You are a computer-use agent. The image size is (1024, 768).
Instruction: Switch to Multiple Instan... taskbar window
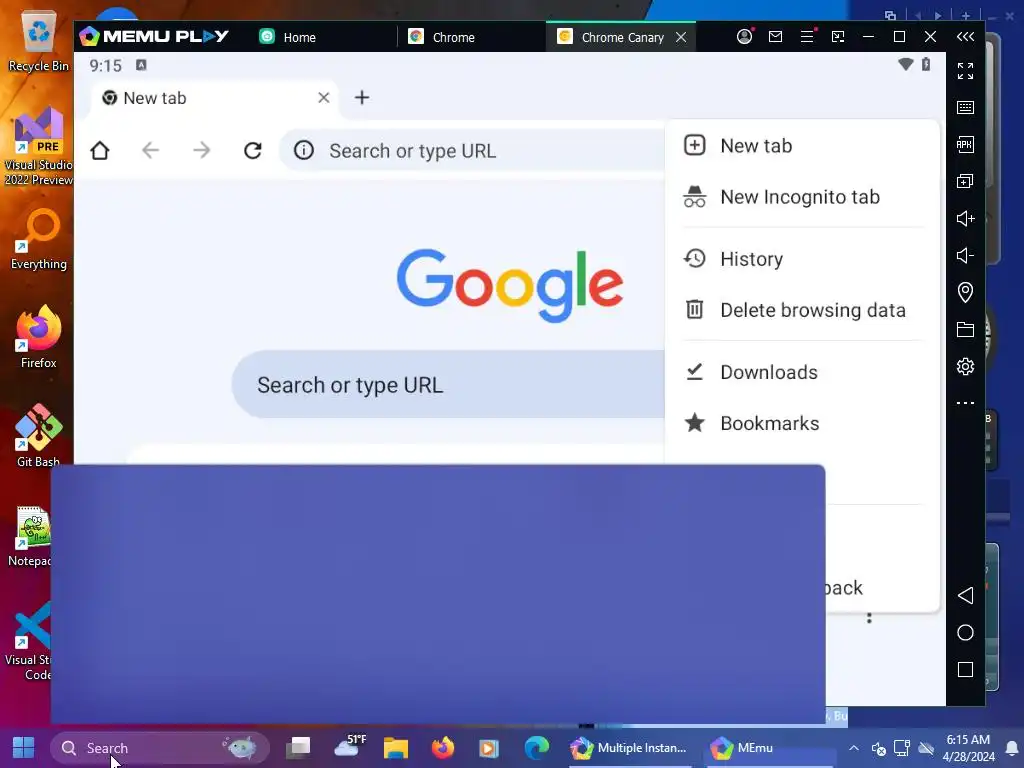point(630,748)
